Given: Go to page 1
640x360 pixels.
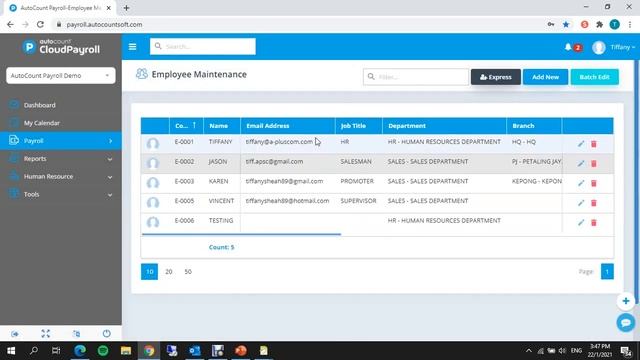Looking at the screenshot, I should click(x=607, y=271).
